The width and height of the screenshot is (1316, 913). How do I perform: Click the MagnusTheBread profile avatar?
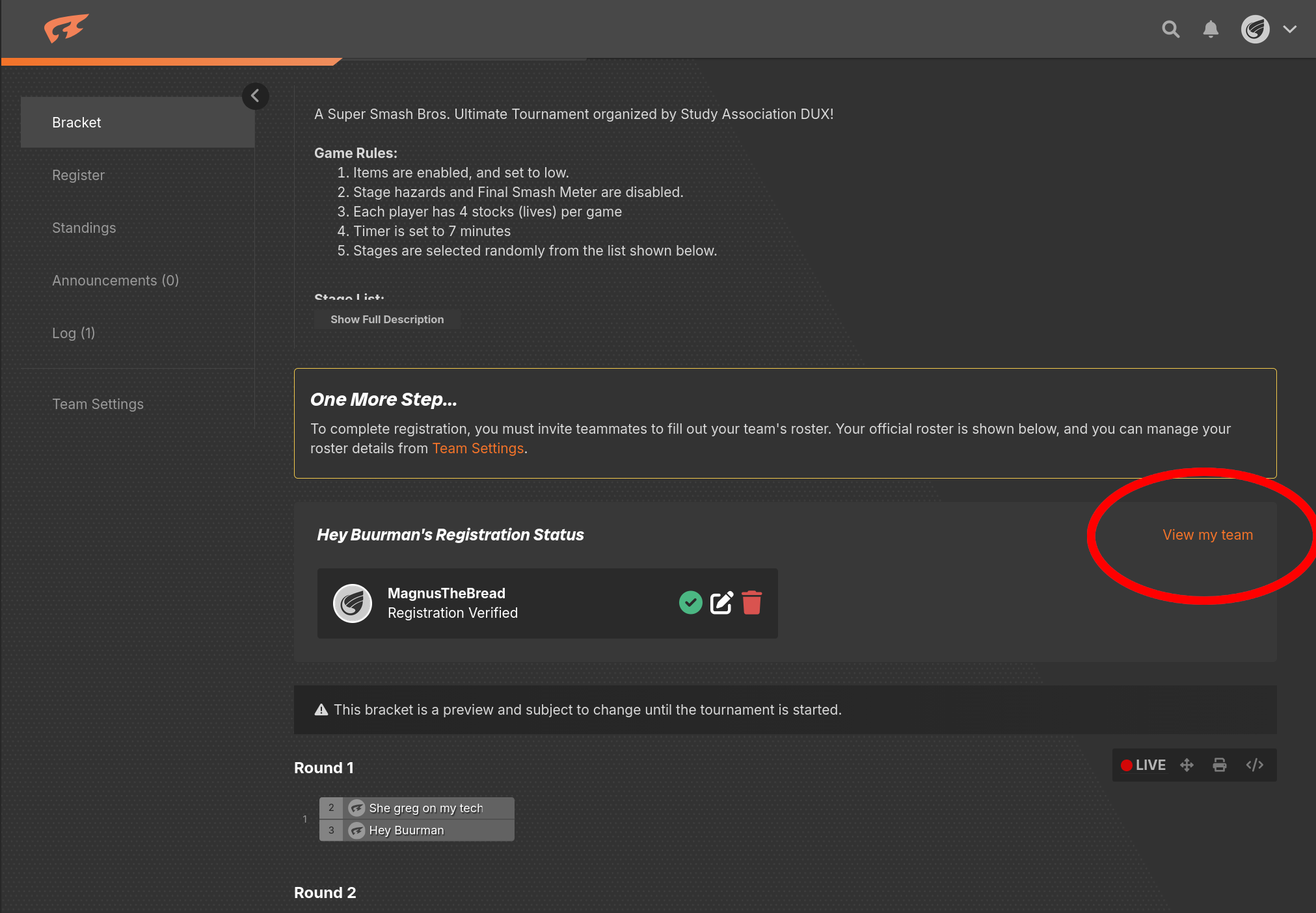pos(352,603)
